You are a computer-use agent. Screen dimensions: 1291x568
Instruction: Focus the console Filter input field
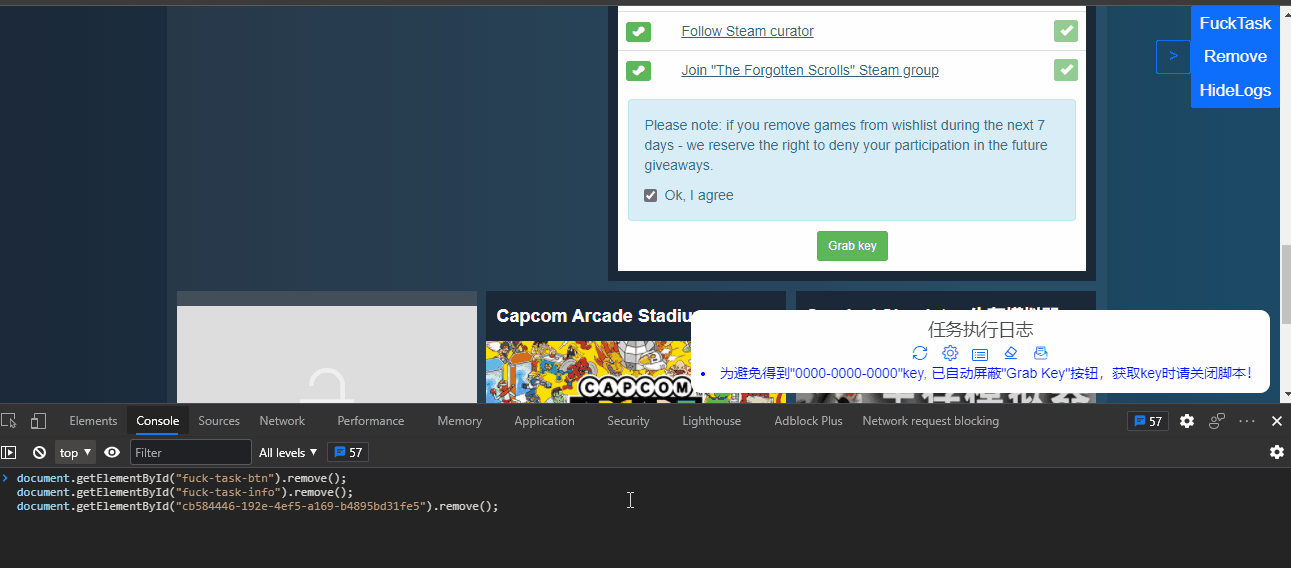point(191,452)
